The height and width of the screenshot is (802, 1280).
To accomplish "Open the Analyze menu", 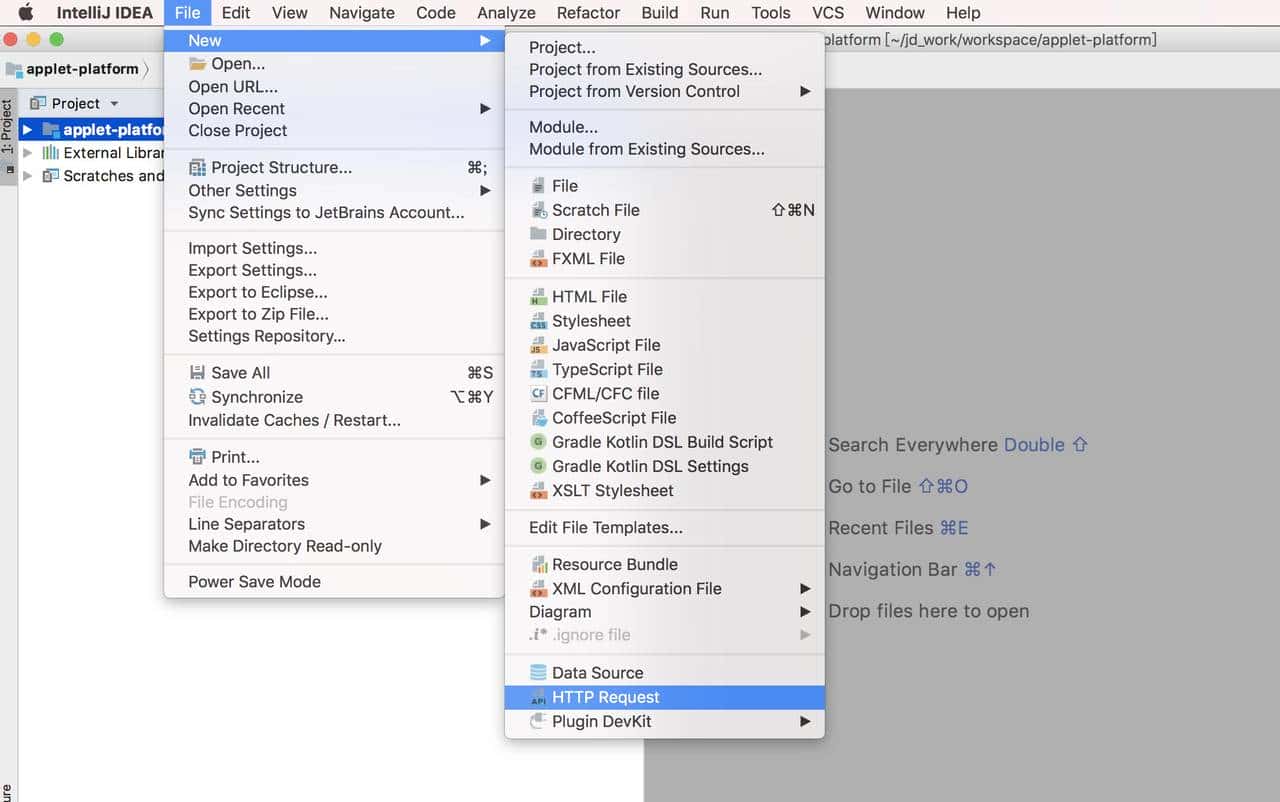I will [x=506, y=13].
